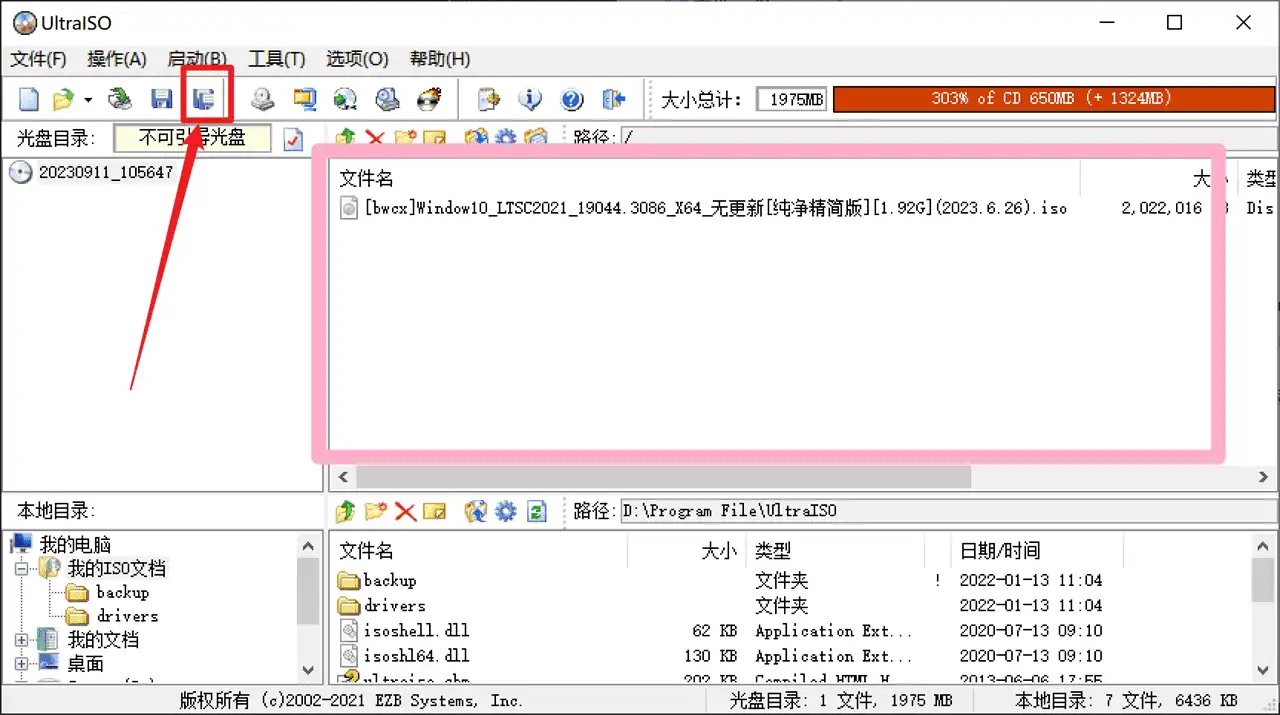
Task: Click the Save As icon in red box
Action: pyautogui.click(x=204, y=99)
